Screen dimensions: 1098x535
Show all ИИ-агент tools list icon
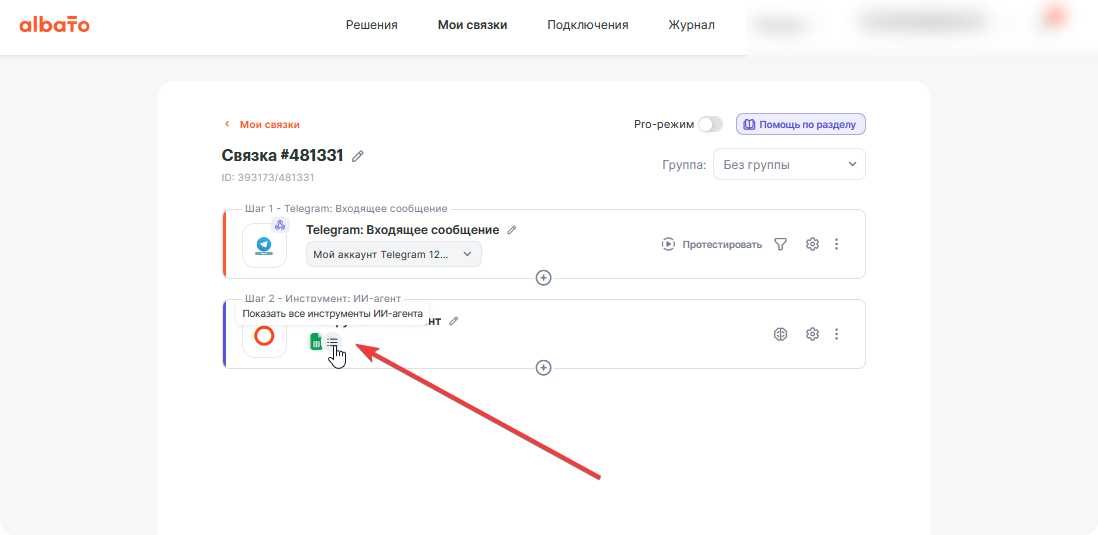(x=333, y=342)
